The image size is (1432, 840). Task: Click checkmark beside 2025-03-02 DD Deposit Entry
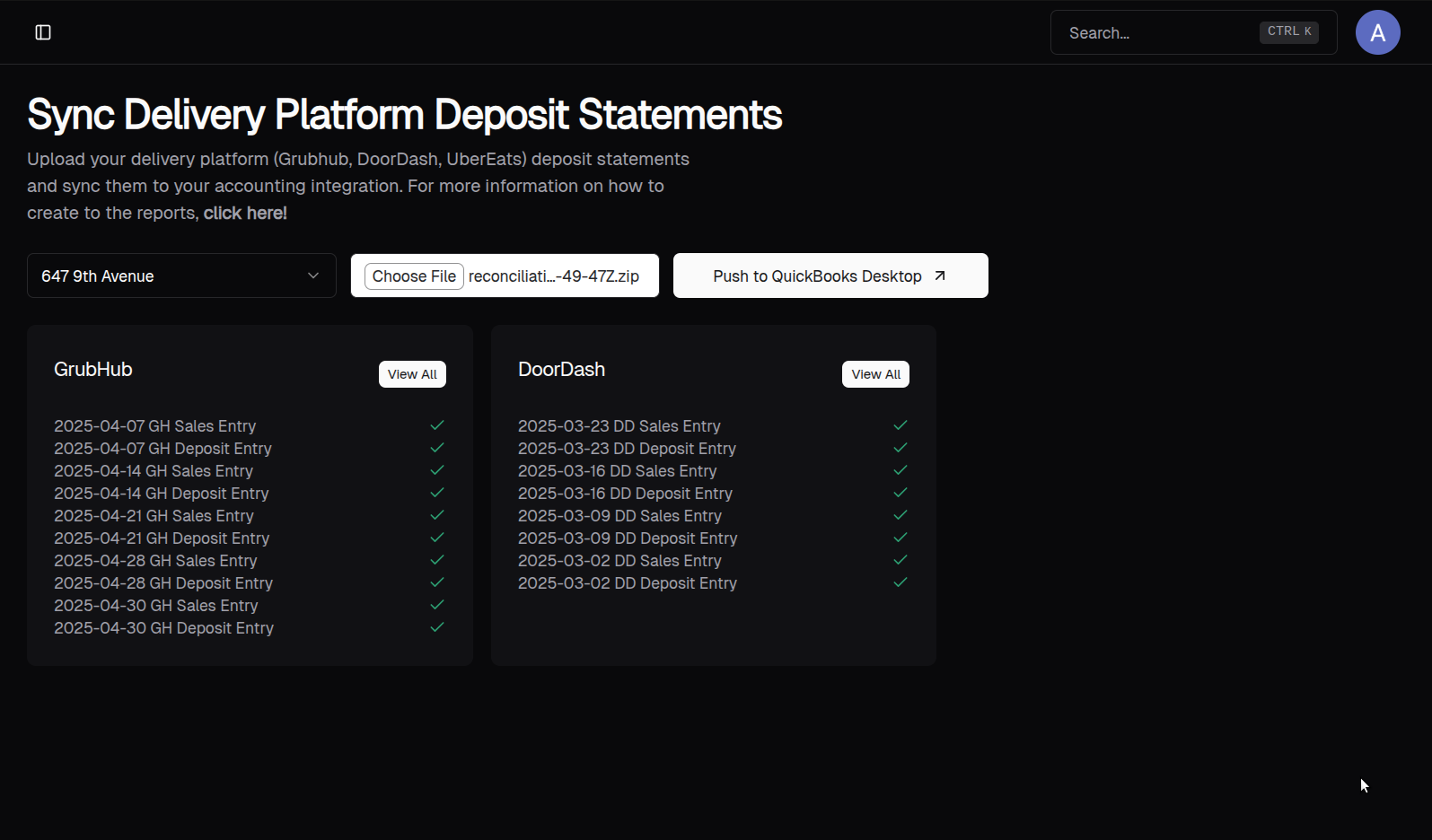tap(900, 582)
